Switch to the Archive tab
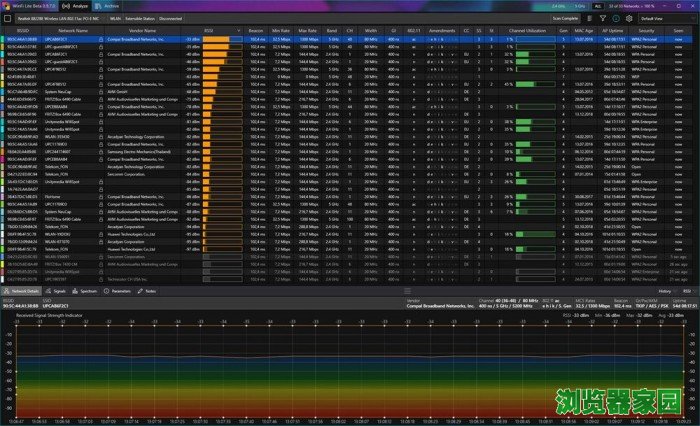Image resolution: width=700 pixels, height=426 pixels. (109, 5)
